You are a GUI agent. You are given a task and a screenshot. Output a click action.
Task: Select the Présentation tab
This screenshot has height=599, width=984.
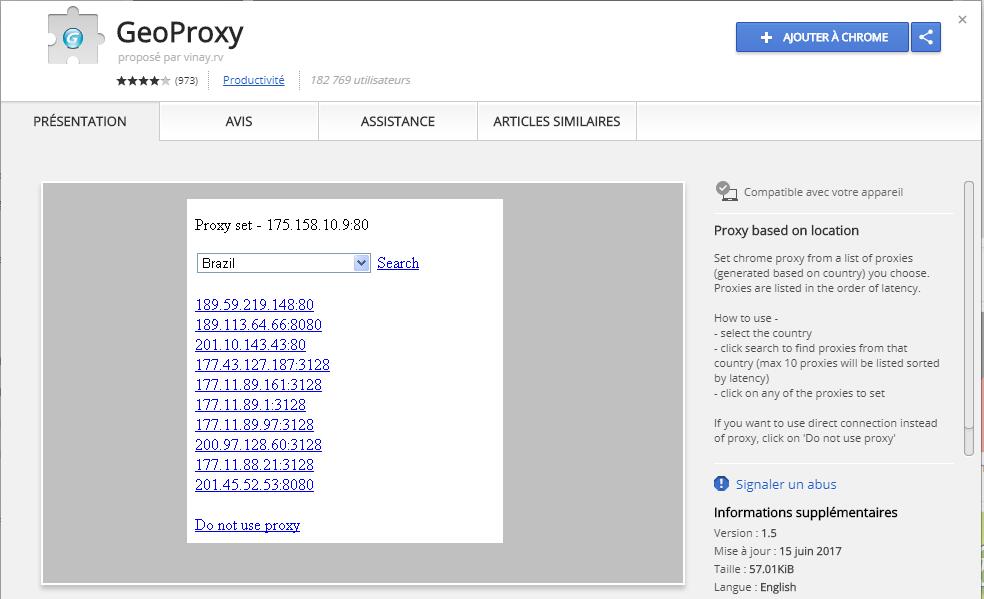coord(80,121)
